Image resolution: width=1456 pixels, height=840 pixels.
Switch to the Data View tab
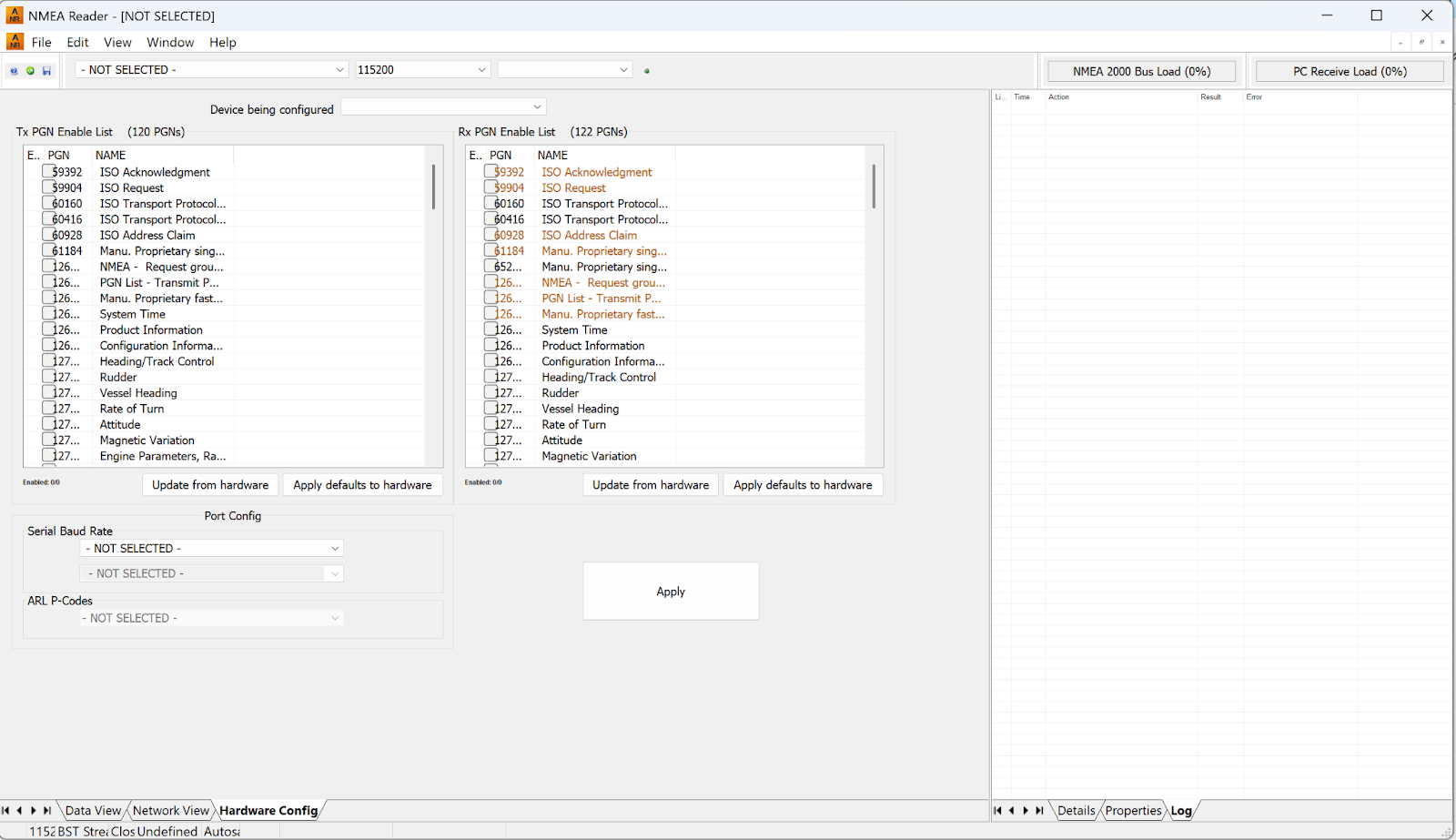pyautogui.click(x=93, y=811)
